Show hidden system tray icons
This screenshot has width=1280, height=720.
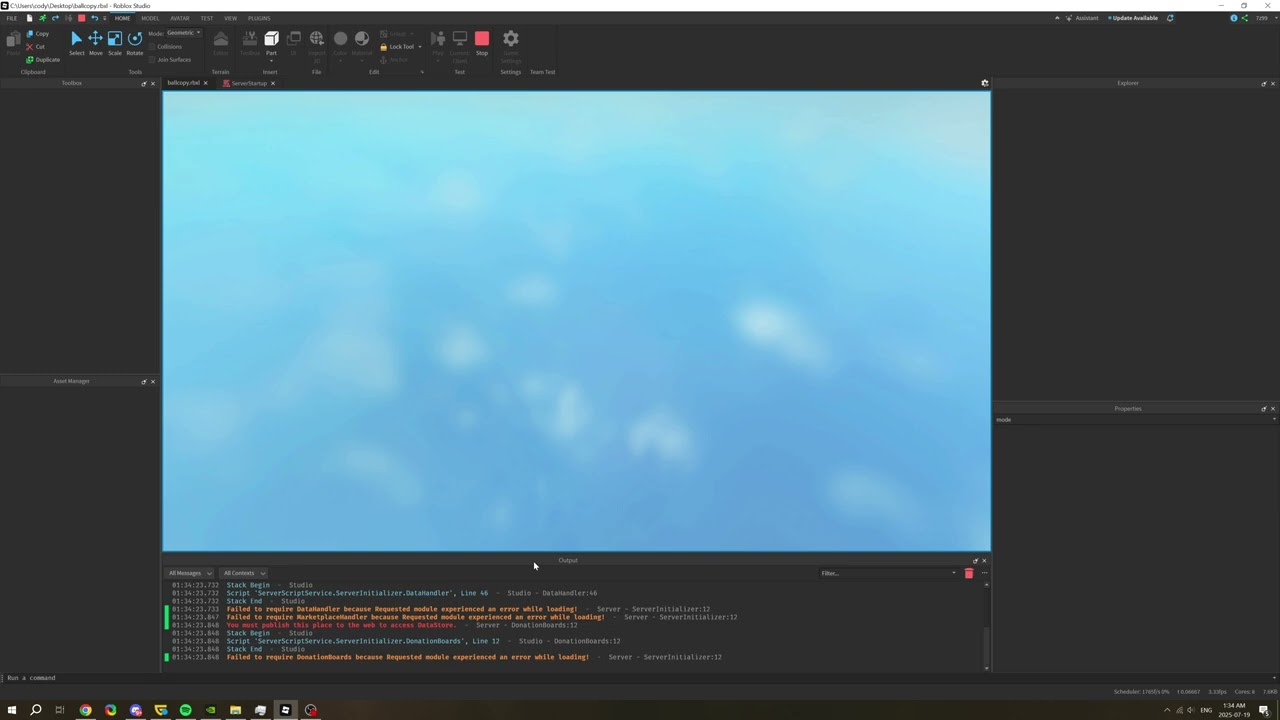(x=1166, y=710)
